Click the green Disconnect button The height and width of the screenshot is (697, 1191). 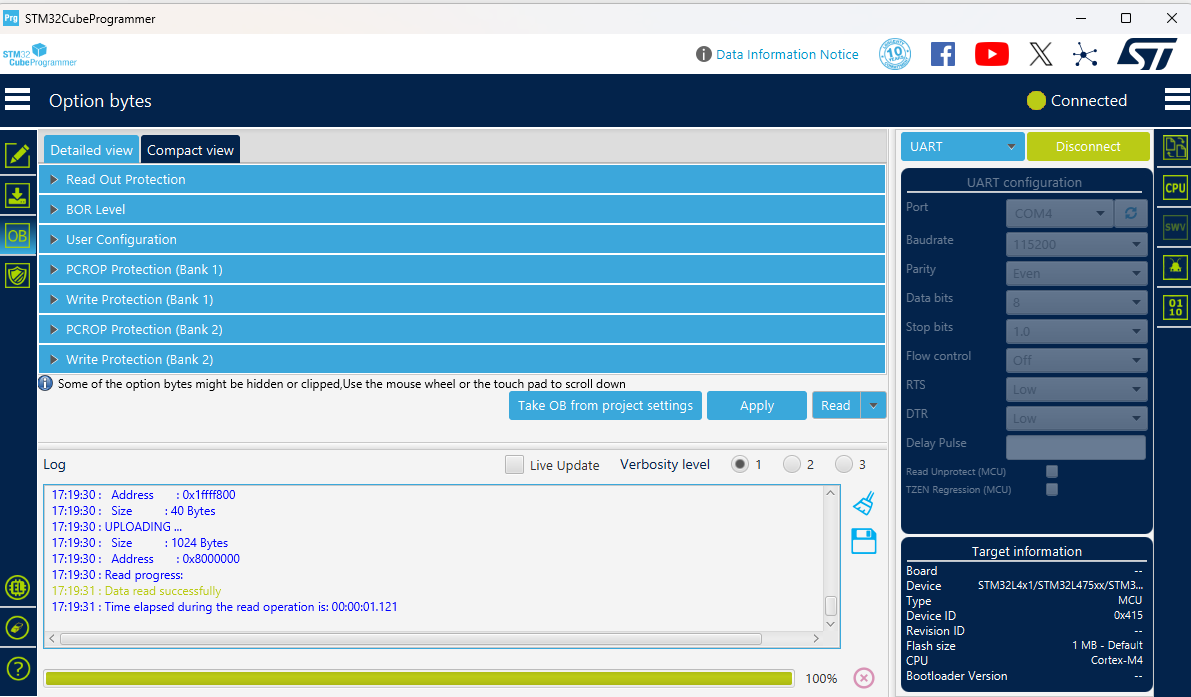click(x=1088, y=147)
